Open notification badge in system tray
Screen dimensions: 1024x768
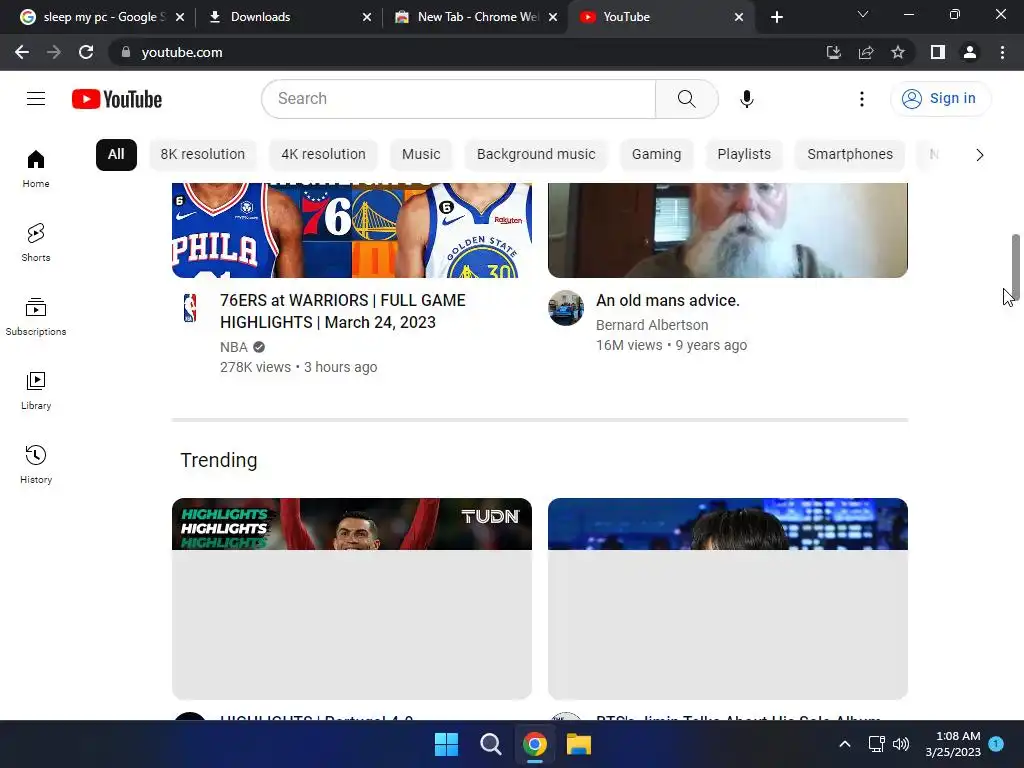[x=996, y=744]
